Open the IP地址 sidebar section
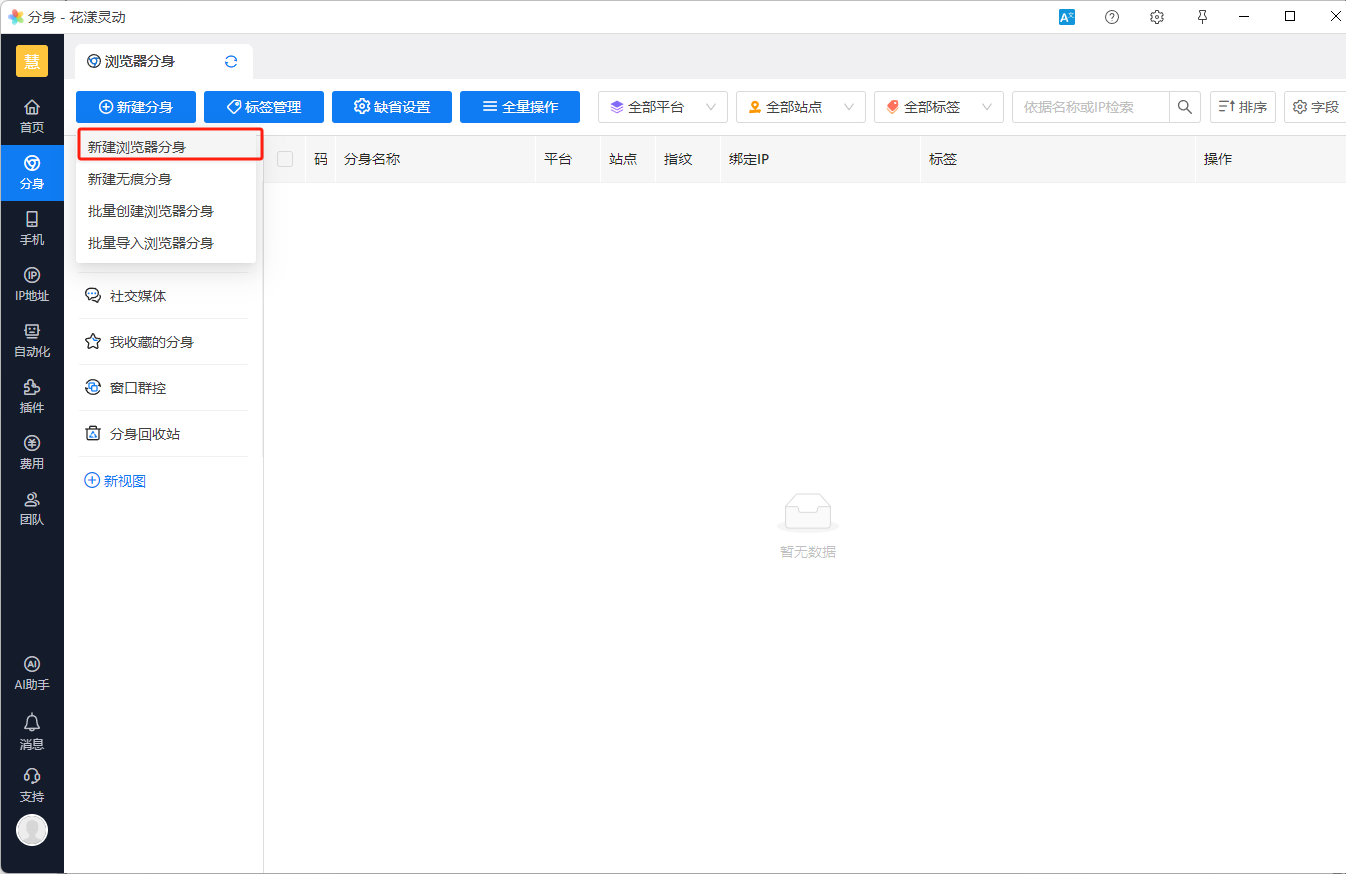The image size is (1346, 874). (x=32, y=284)
